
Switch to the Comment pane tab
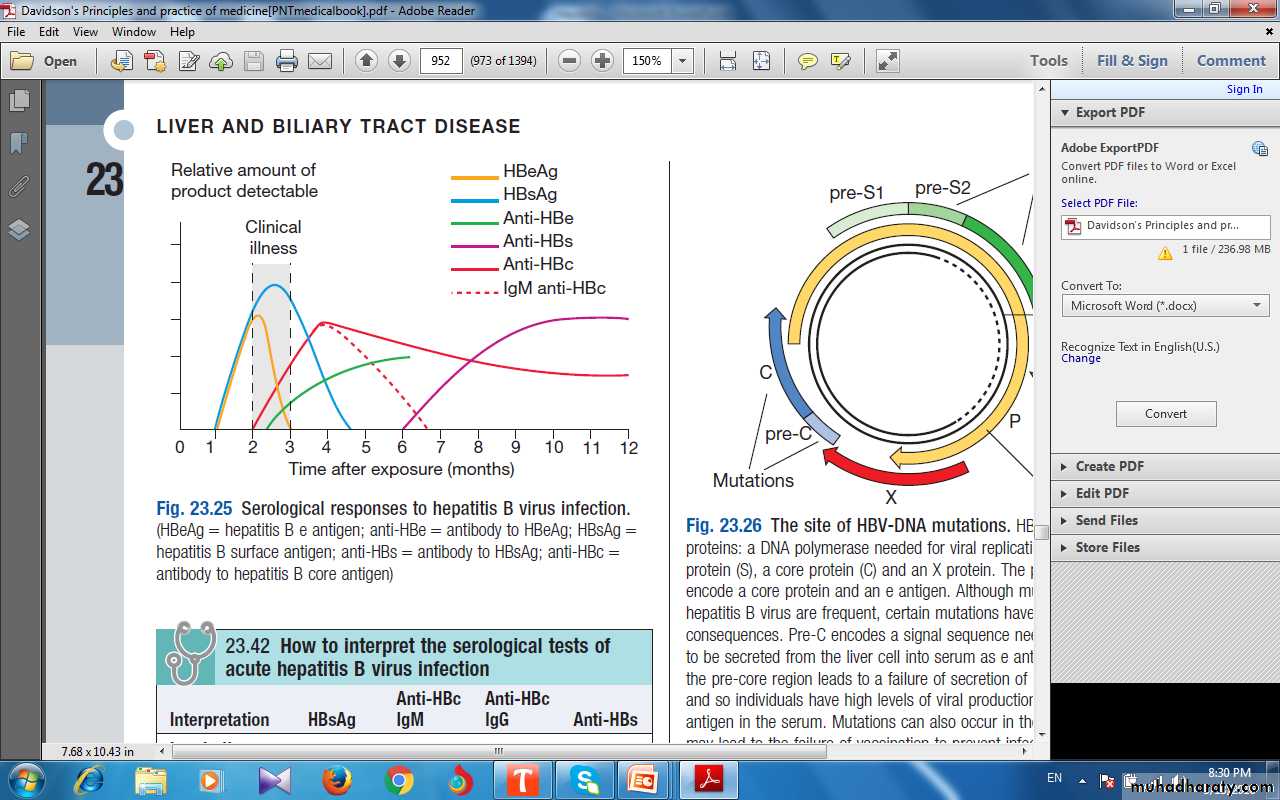click(x=1231, y=60)
